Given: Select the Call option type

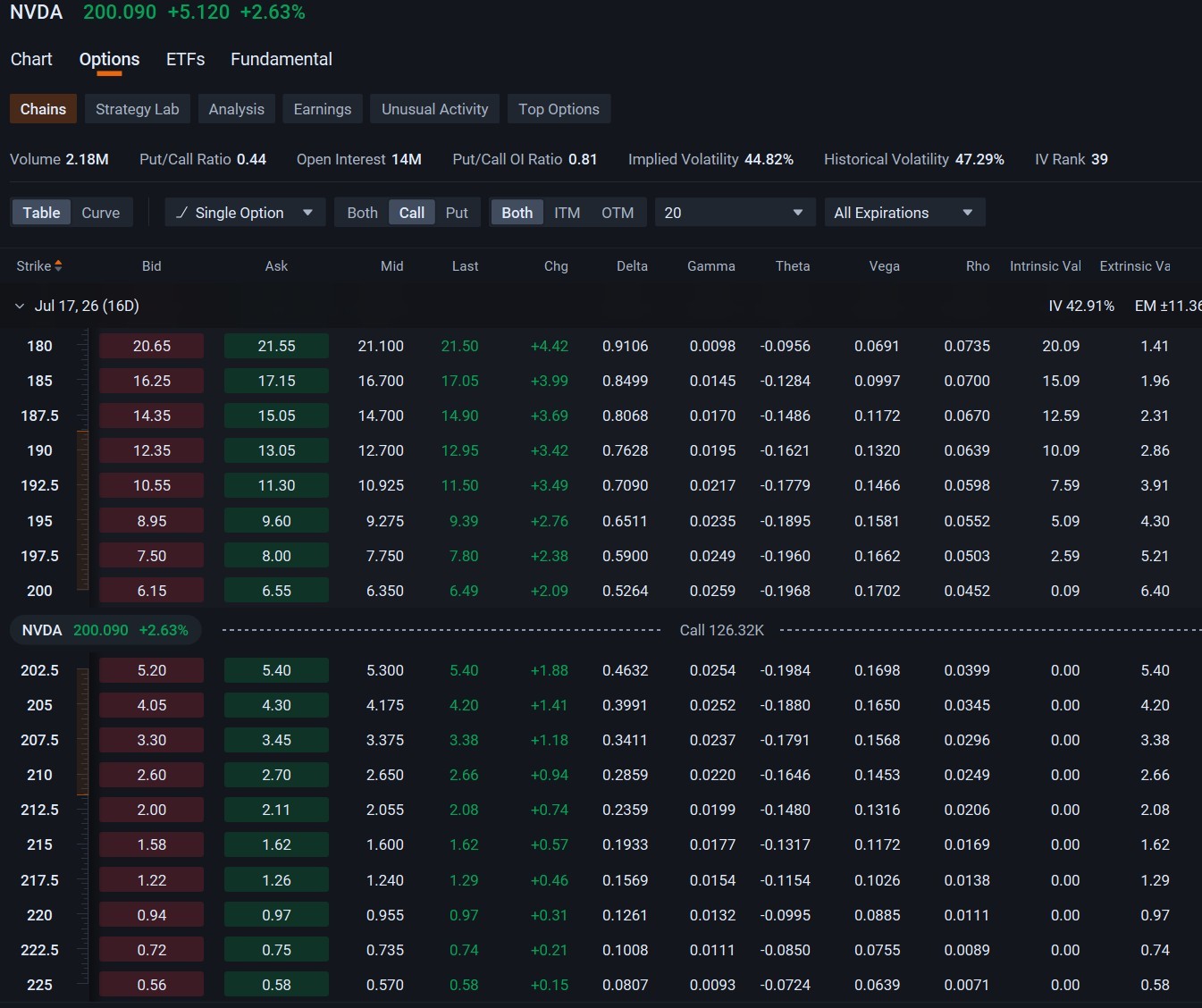Looking at the screenshot, I should tap(412, 213).
